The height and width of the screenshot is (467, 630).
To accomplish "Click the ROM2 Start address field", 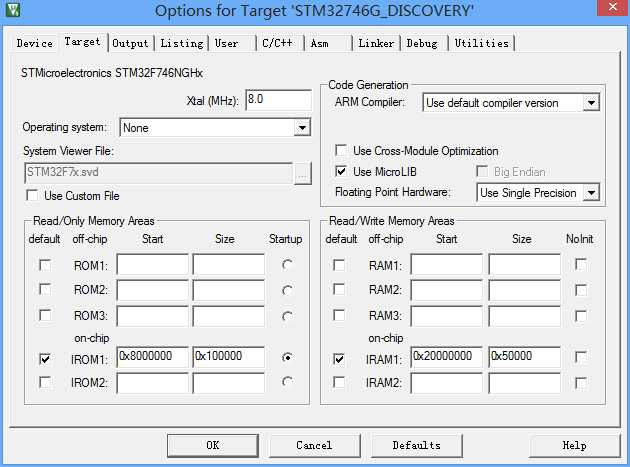I will click(152, 290).
